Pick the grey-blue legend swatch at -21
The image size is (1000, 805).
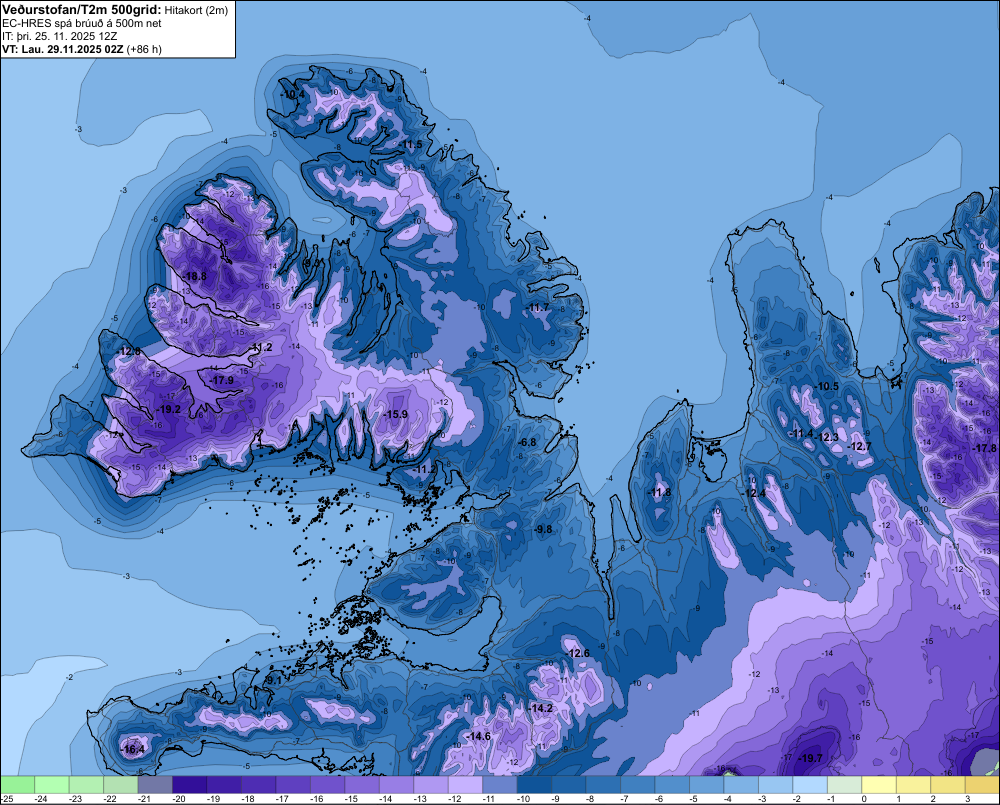(x=155, y=784)
